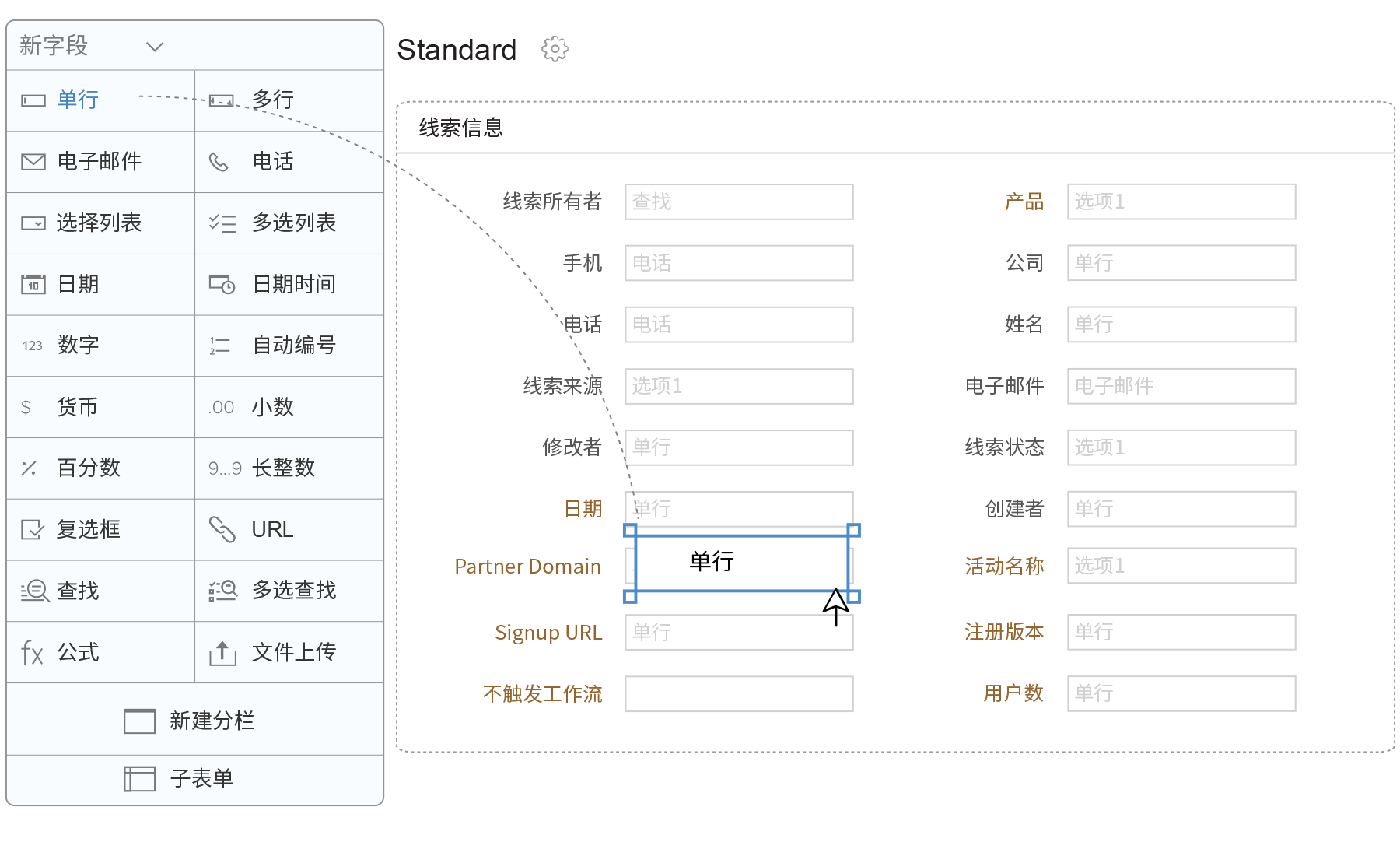1400x849 pixels.
Task: Click the 新建分栏 button label
Action: click(212, 721)
